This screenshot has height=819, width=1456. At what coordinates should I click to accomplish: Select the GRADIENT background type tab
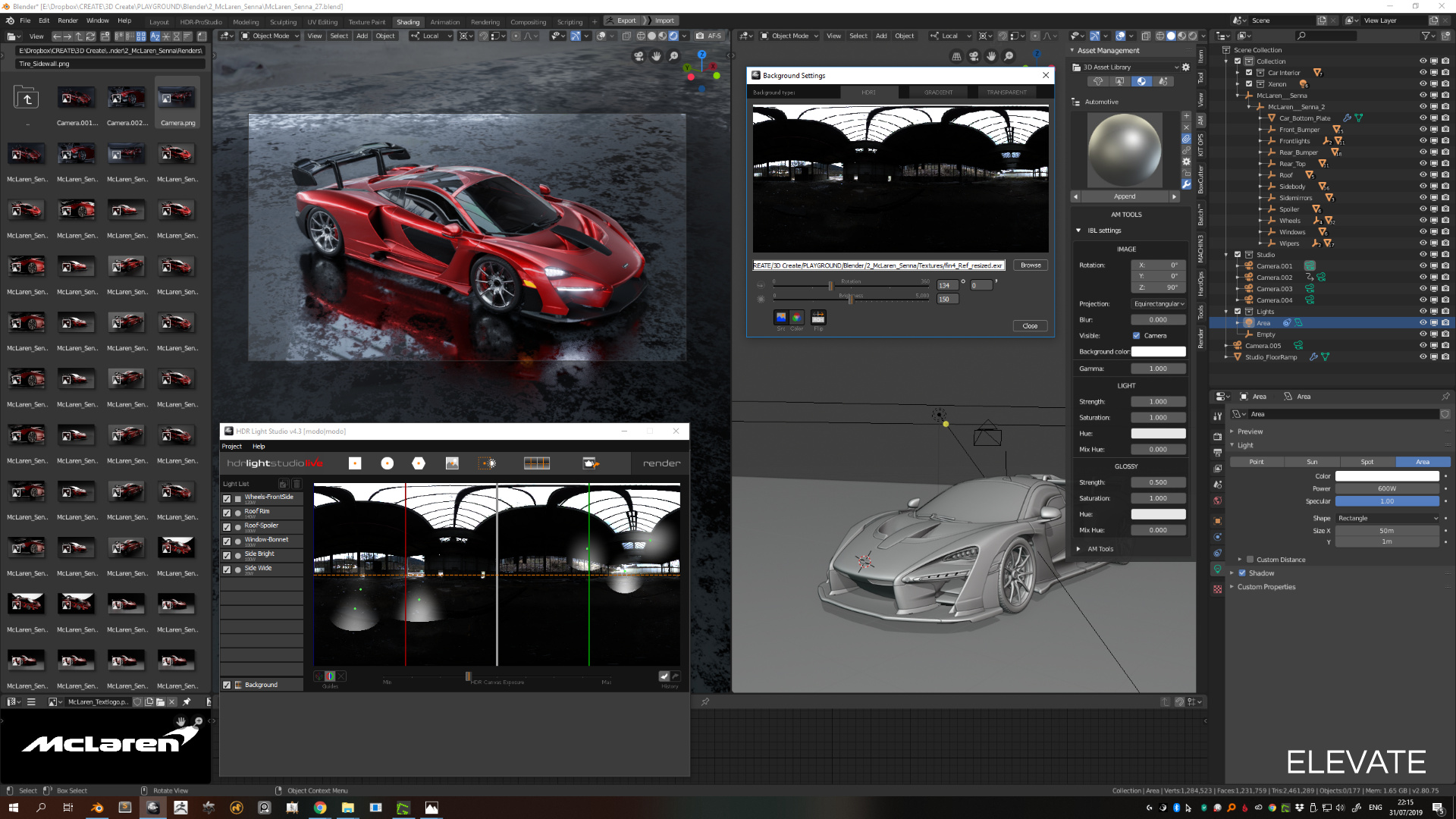[938, 93]
